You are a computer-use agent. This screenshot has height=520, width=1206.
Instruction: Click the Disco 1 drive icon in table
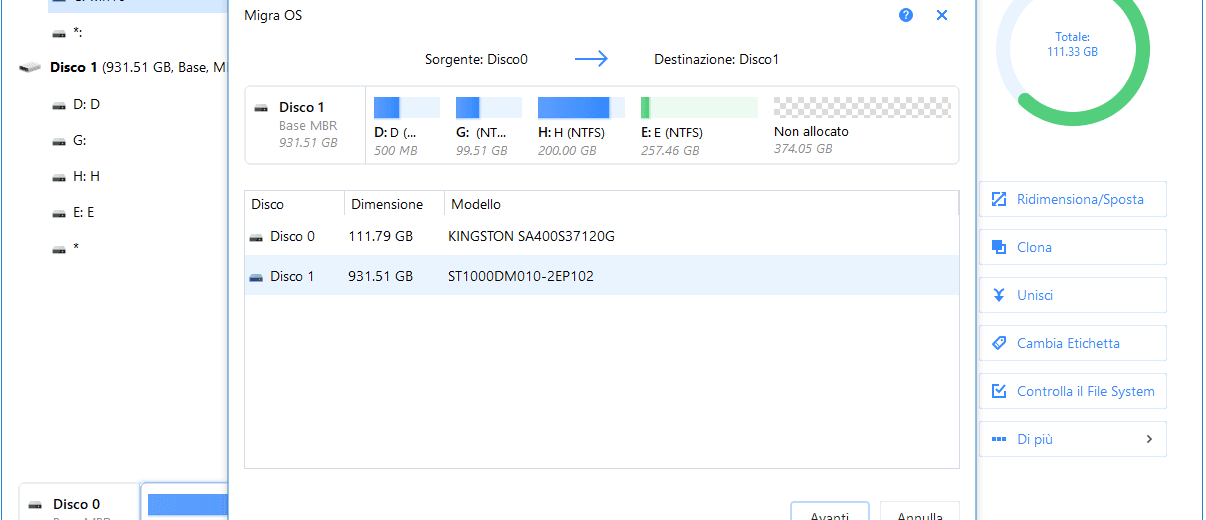256,276
